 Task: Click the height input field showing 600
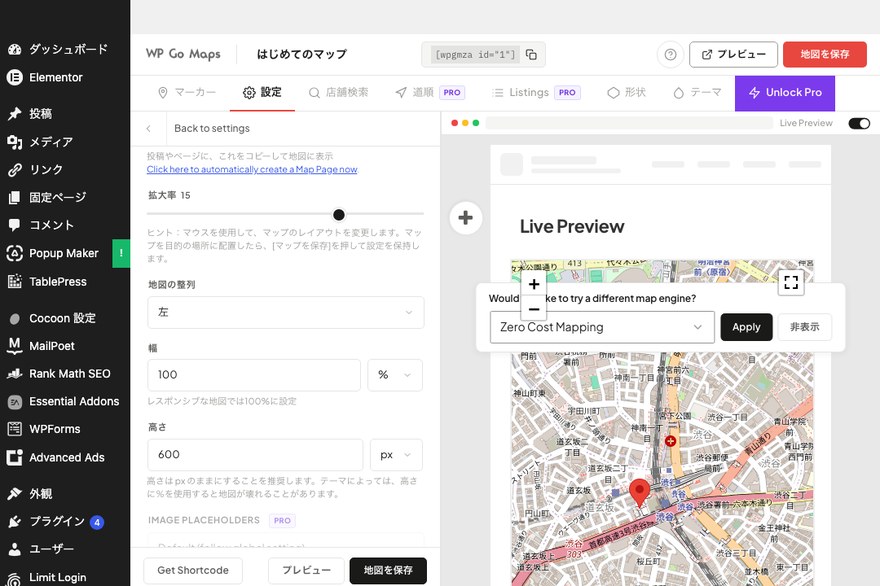pos(255,455)
